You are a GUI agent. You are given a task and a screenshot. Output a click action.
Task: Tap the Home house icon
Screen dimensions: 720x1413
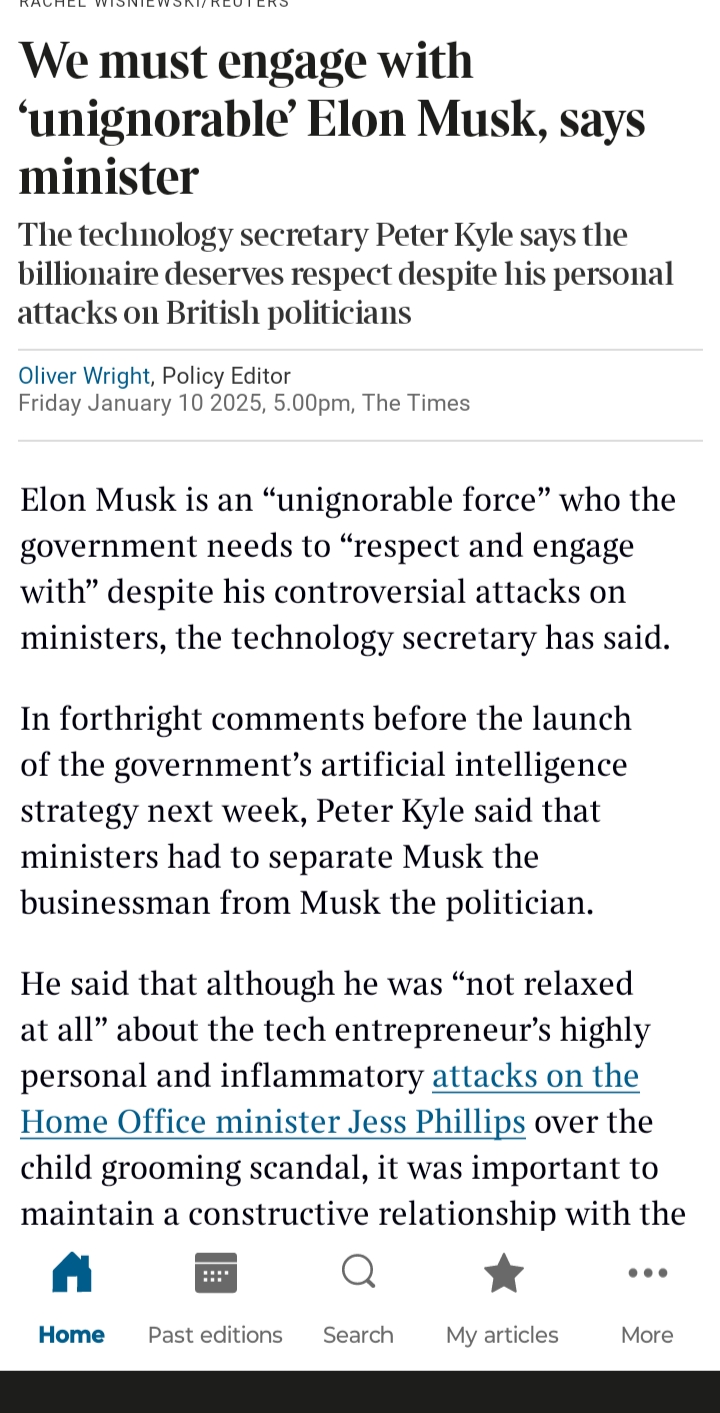(72, 1273)
